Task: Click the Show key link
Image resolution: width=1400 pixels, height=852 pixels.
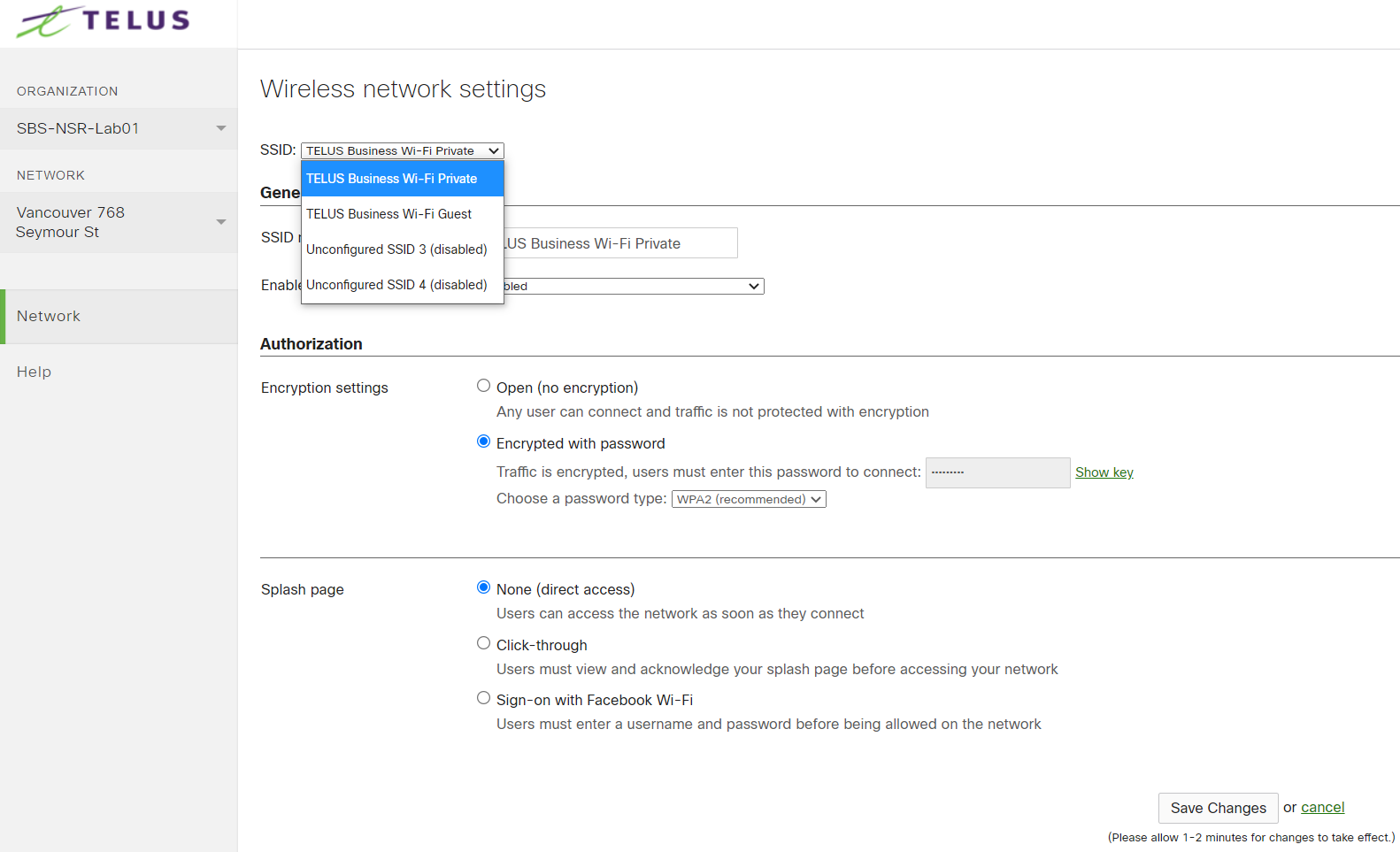Action: tap(1104, 472)
